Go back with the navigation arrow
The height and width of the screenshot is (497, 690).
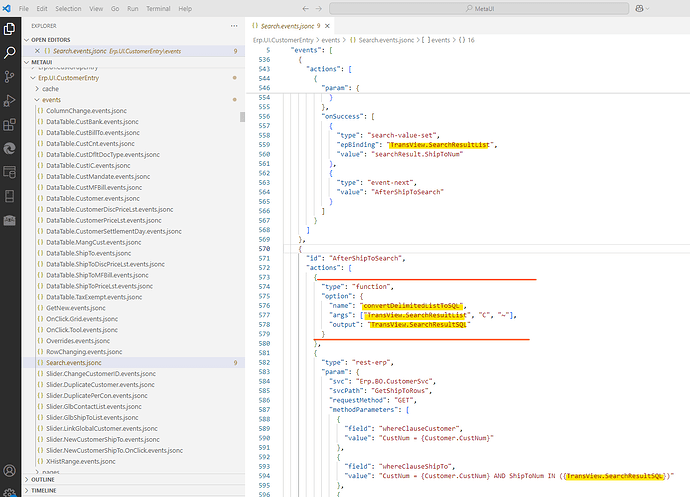tap(305, 8)
